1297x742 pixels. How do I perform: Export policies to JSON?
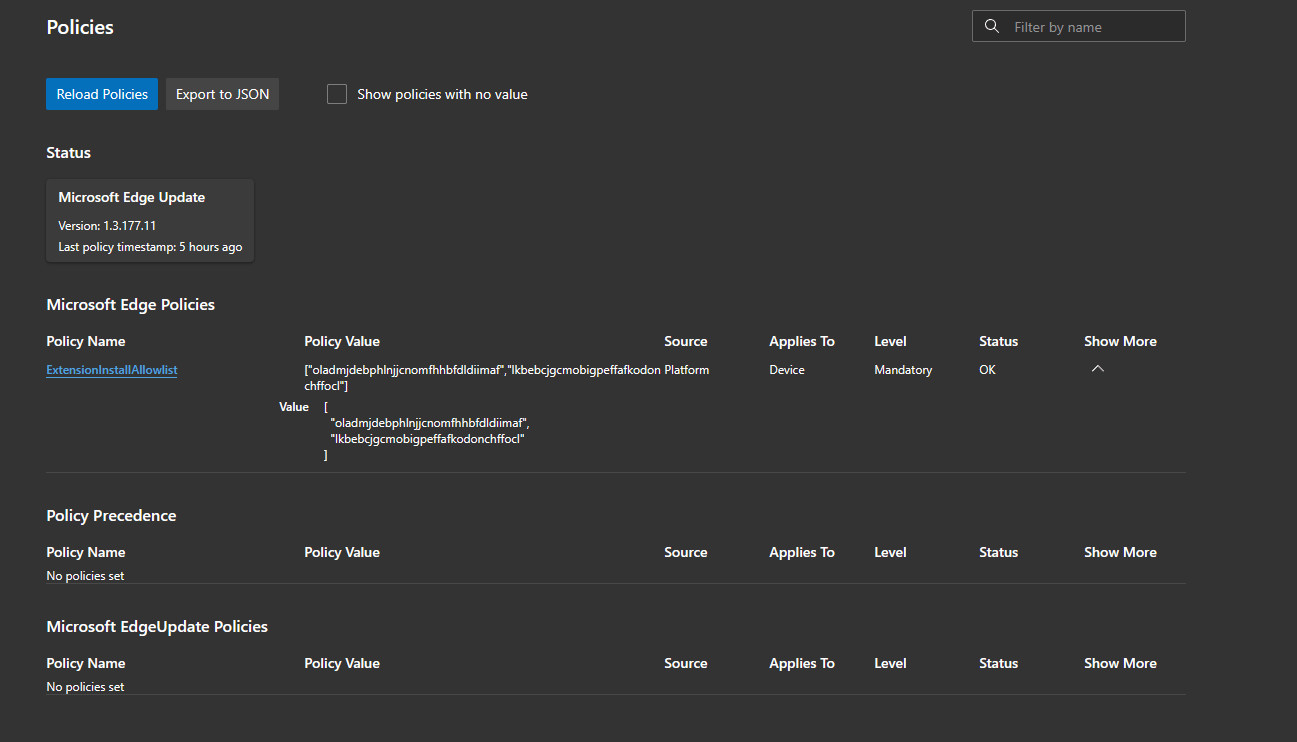(x=222, y=93)
